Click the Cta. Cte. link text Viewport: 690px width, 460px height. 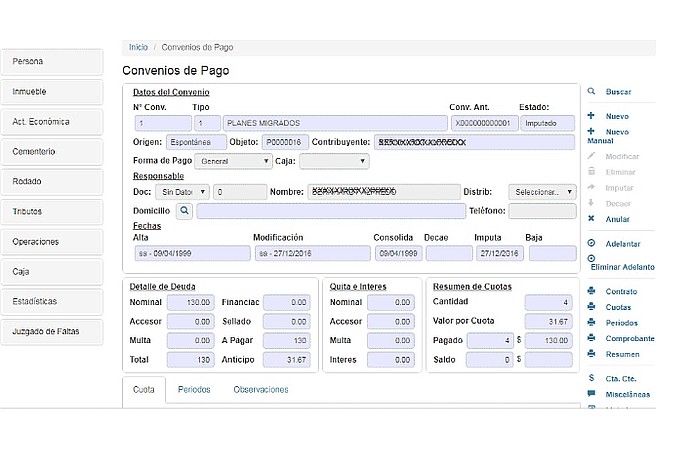pyautogui.click(x=620, y=379)
